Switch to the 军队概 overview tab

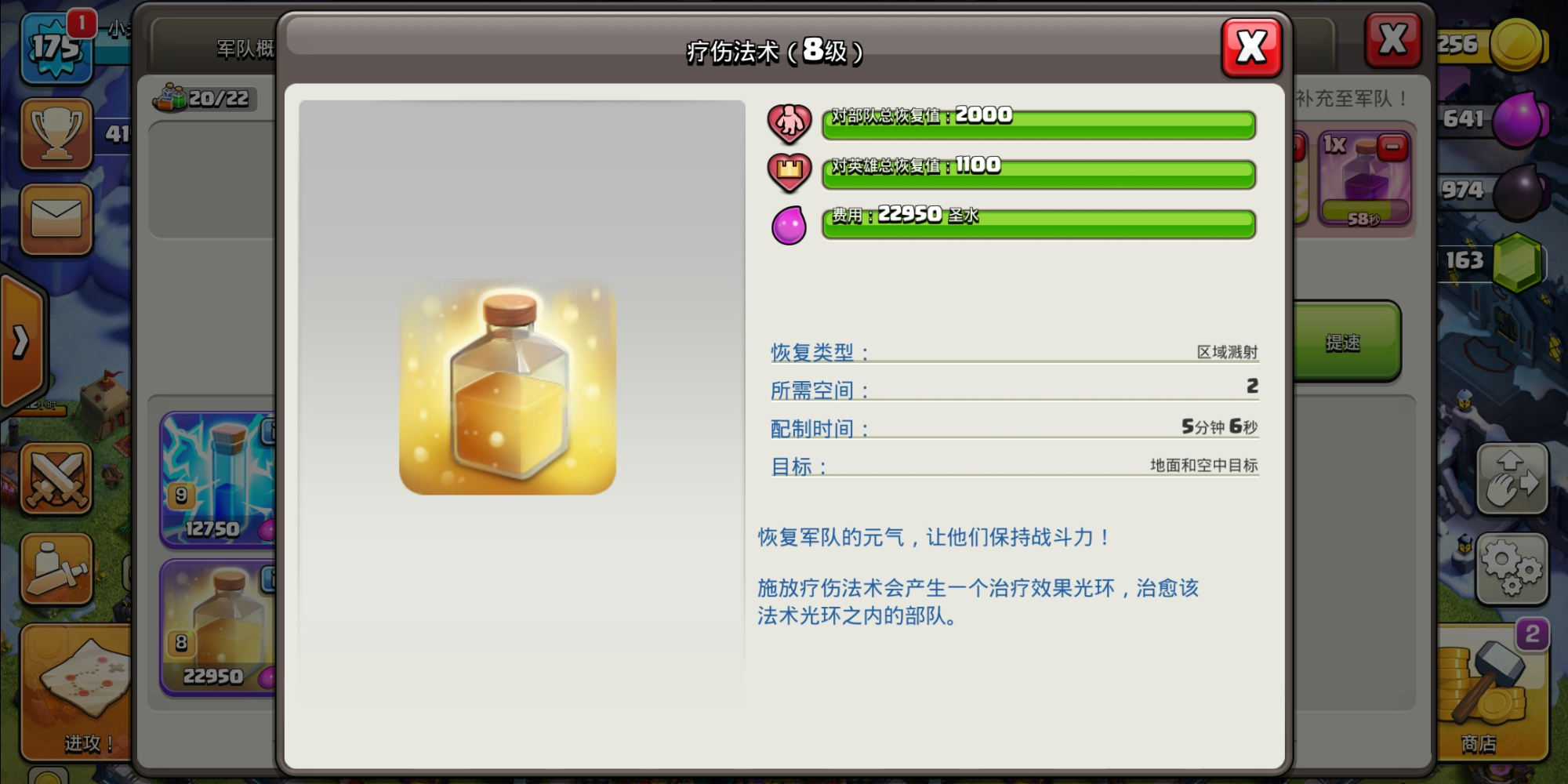tap(213, 49)
